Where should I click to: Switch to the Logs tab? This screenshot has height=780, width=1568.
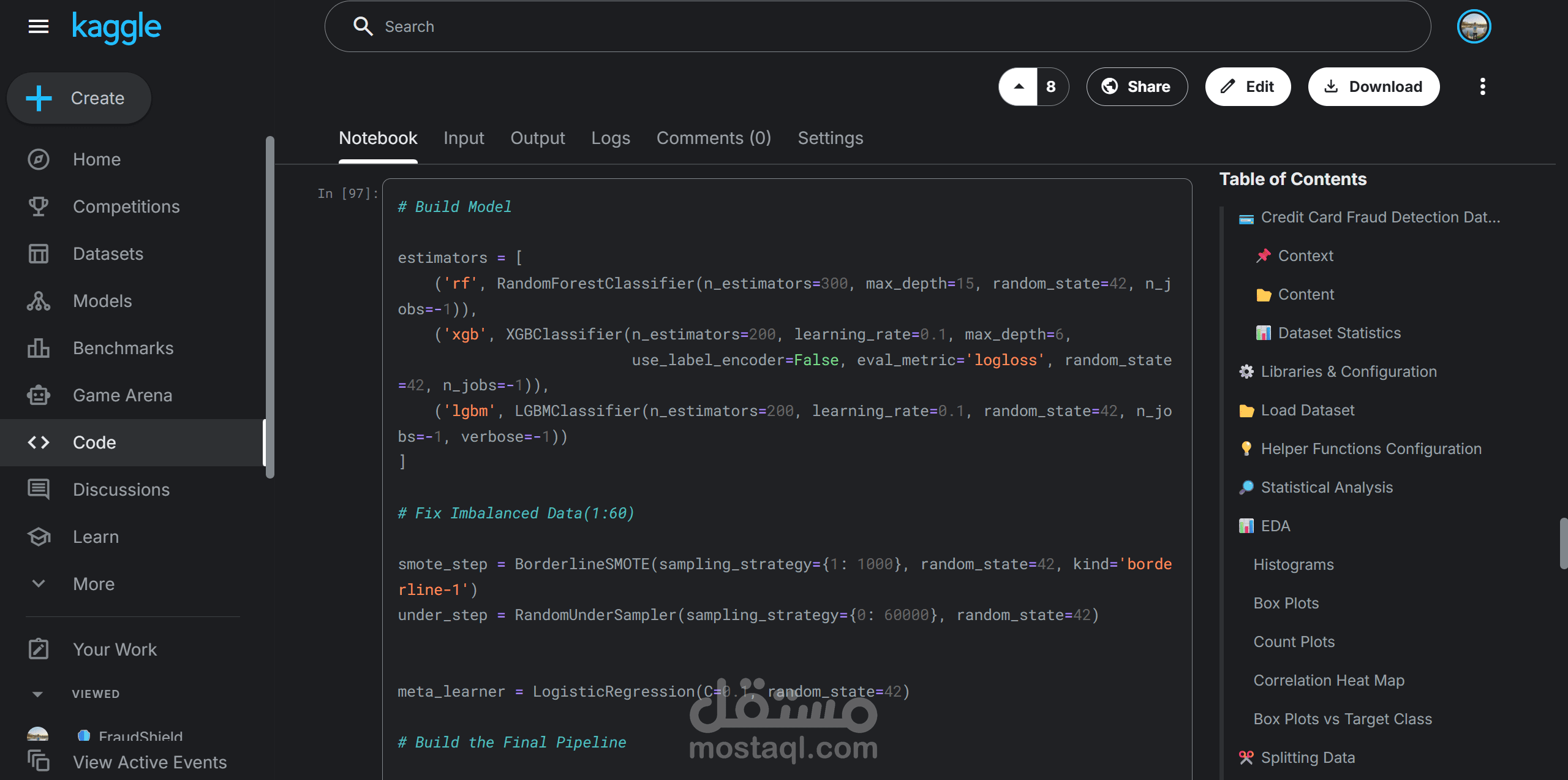point(610,138)
